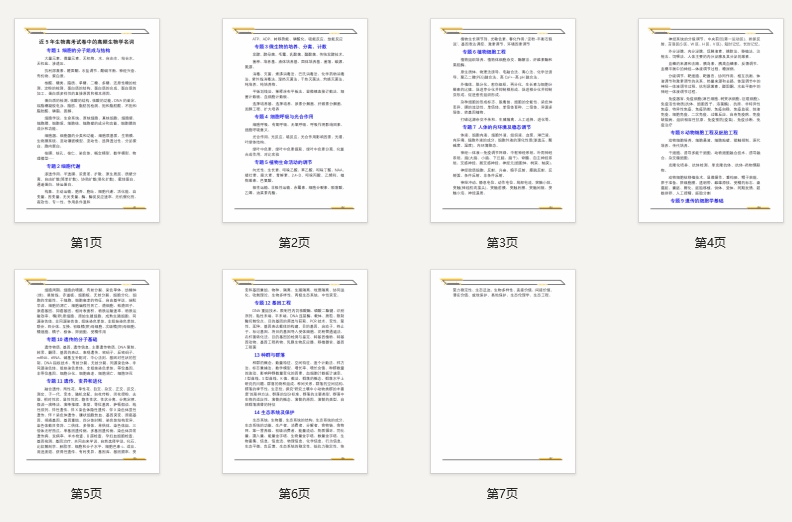Select the "第4页" page label
792x522 pixels.
pos(710,243)
